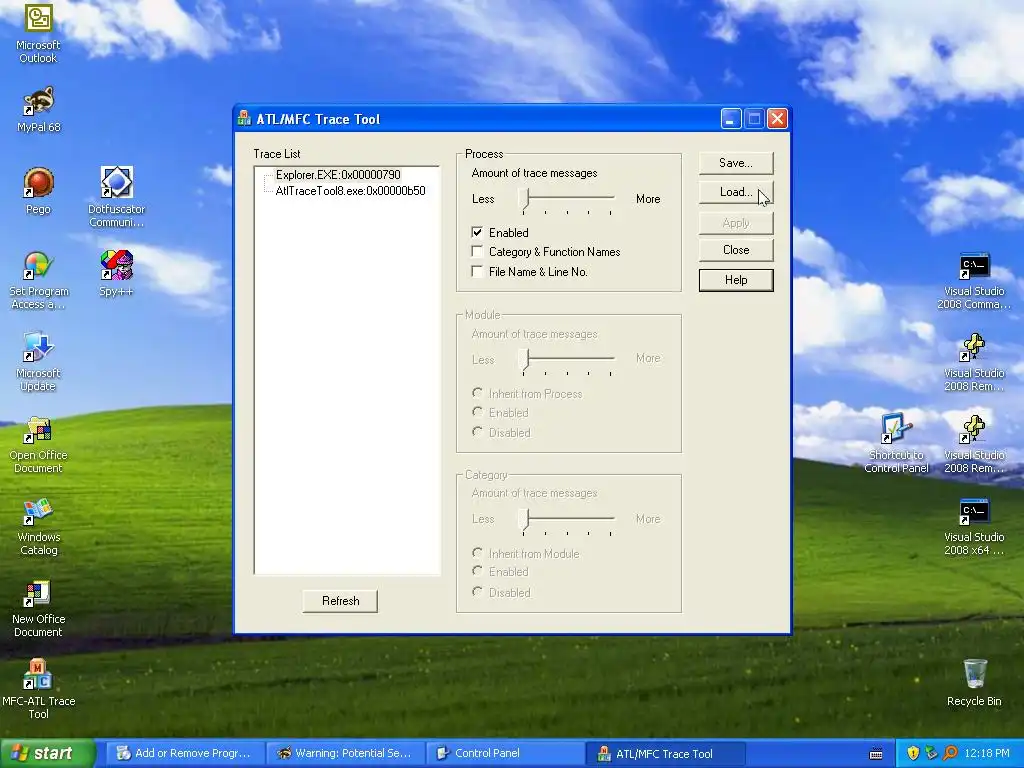Switch to Control Panel taskbar item
This screenshot has width=1024, height=768.
pos(506,754)
